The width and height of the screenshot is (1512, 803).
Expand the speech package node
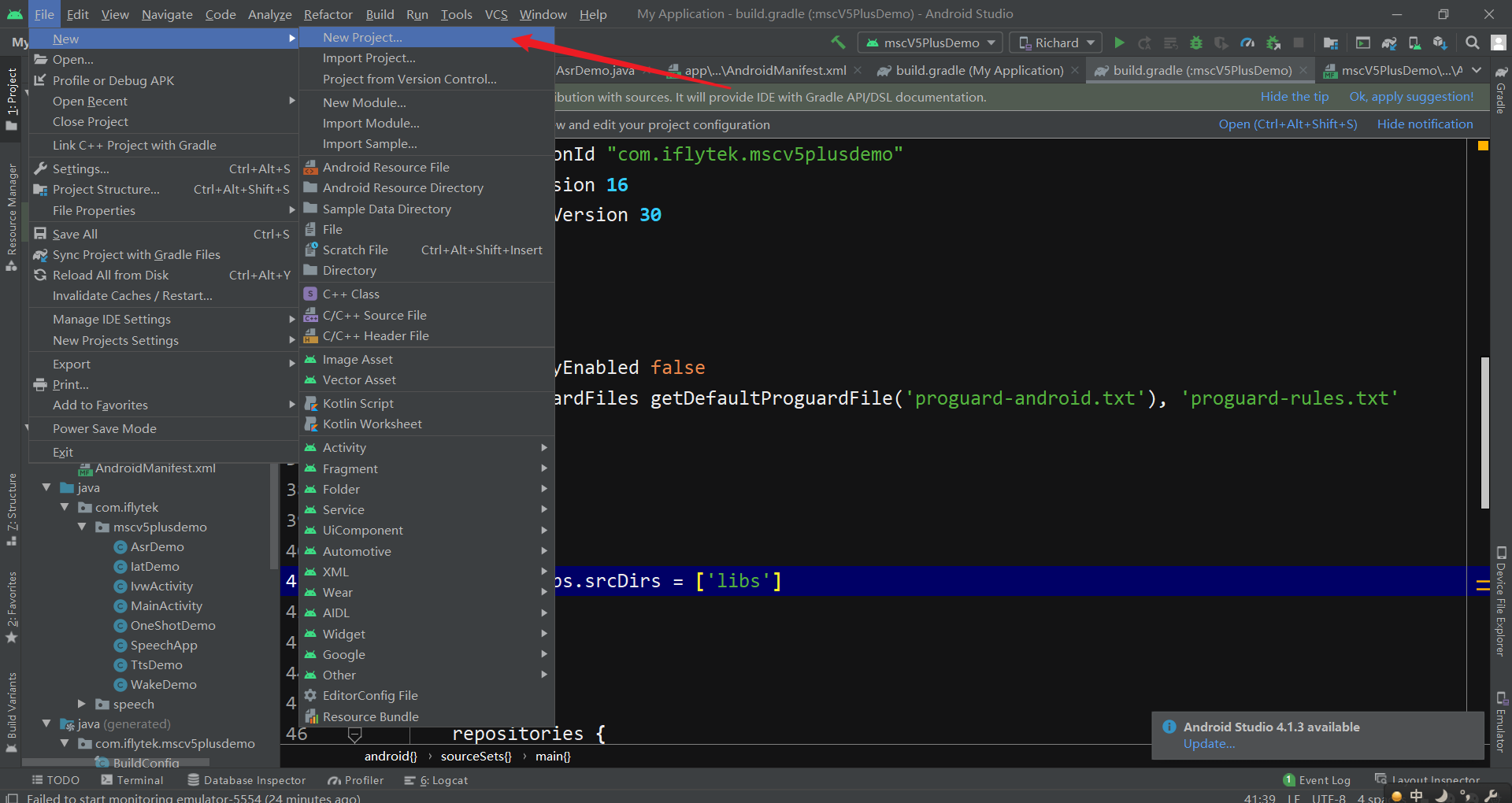(x=82, y=705)
